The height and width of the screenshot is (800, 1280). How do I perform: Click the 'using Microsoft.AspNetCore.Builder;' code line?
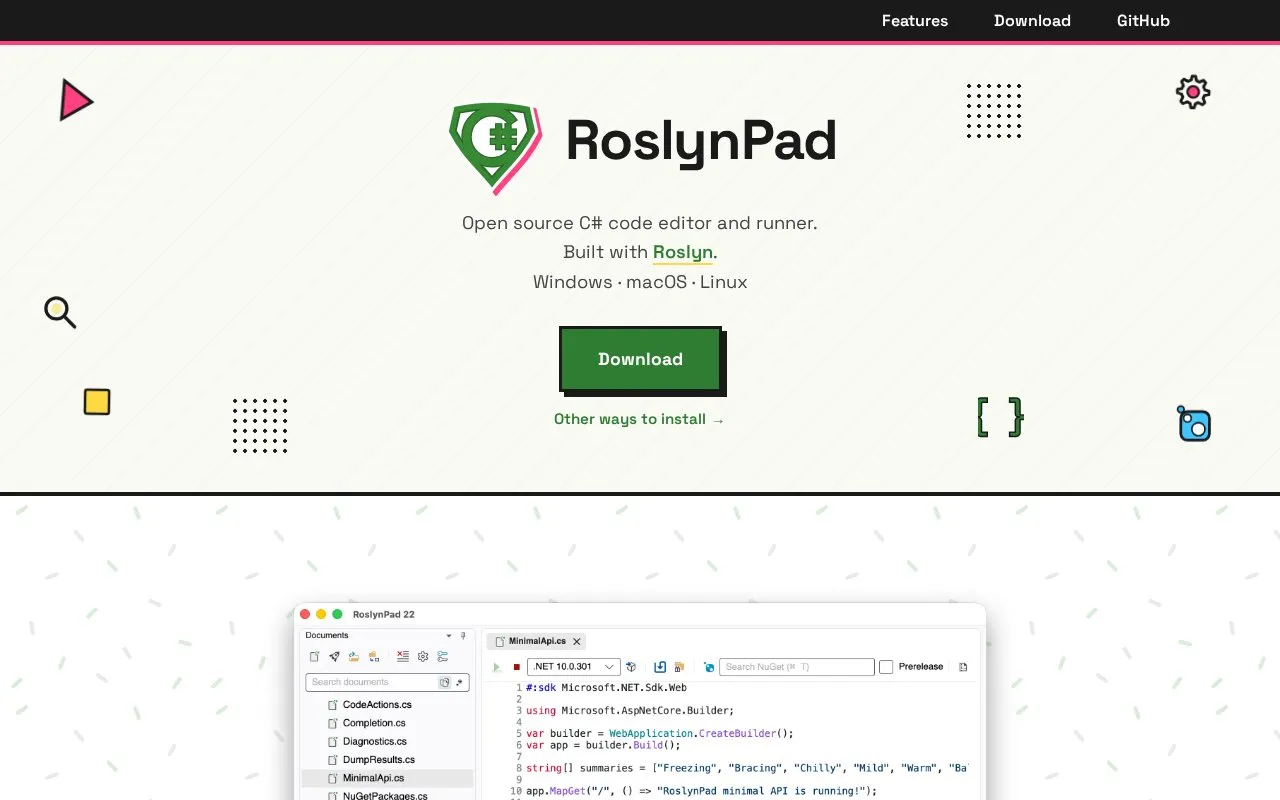(x=630, y=711)
